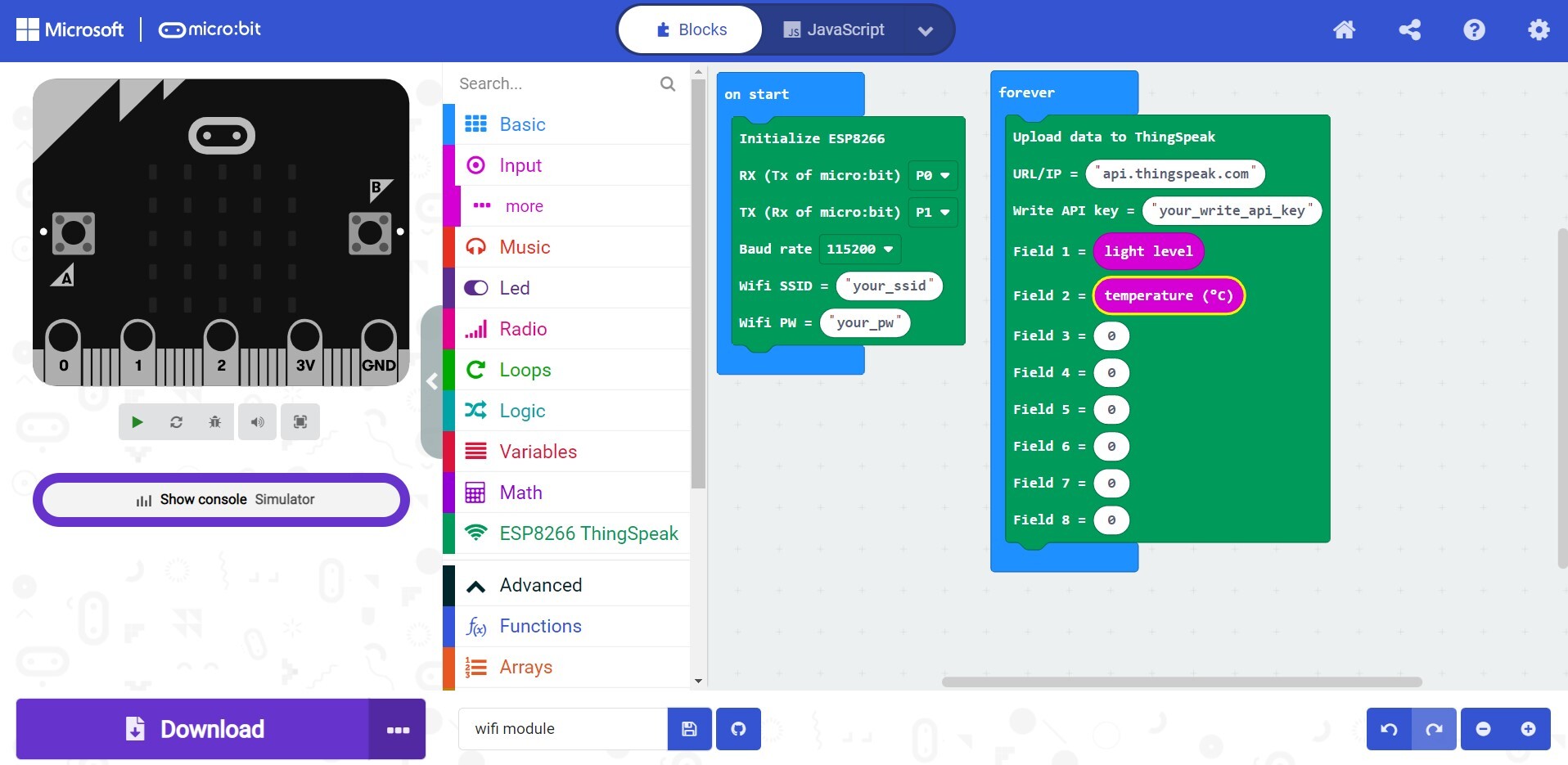Open the Music blocks category

pyautogui.click(x=566, y=247)
